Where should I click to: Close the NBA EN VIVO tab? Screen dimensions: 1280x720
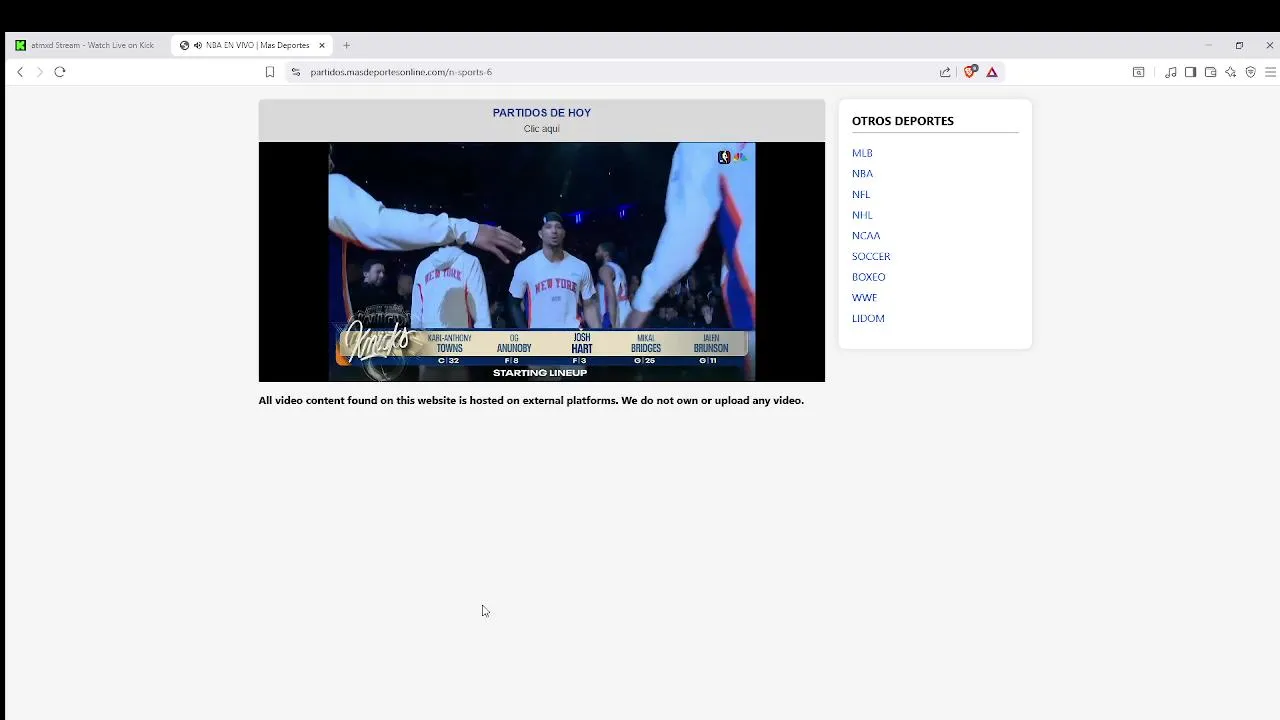(322, 45)
